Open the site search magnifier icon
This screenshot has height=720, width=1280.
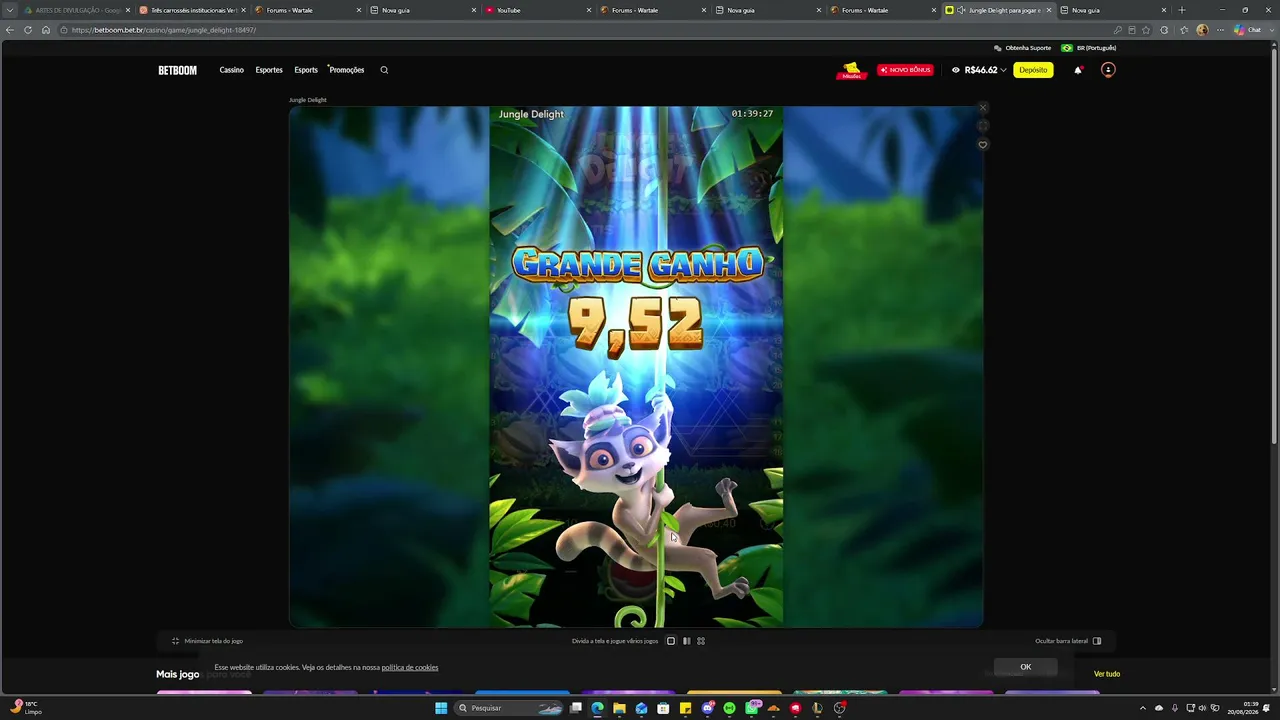point(384,70)
